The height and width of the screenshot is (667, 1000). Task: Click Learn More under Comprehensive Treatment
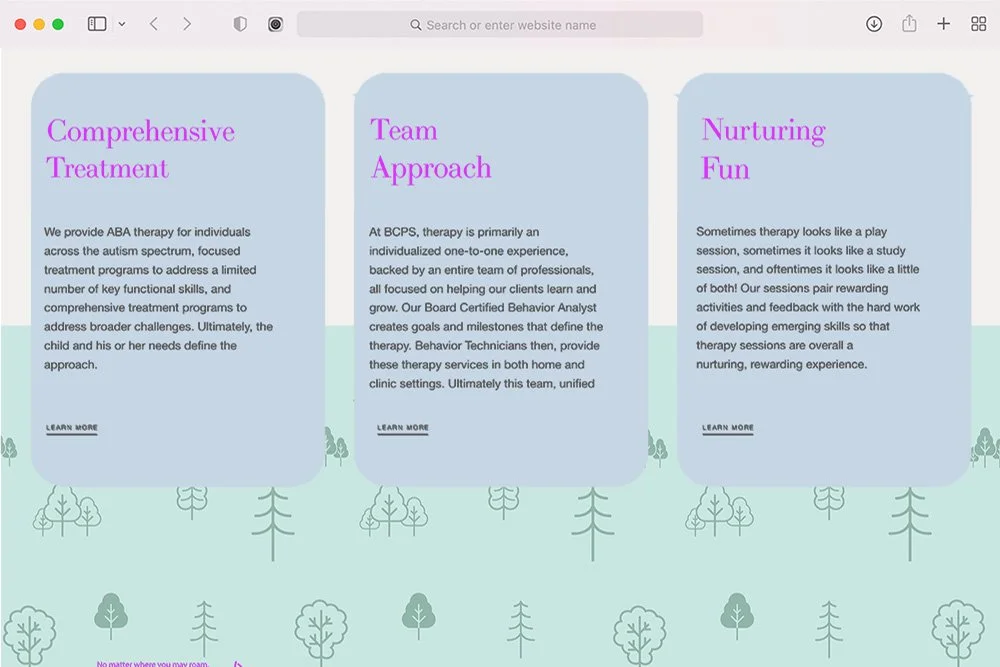pos(71,426)
